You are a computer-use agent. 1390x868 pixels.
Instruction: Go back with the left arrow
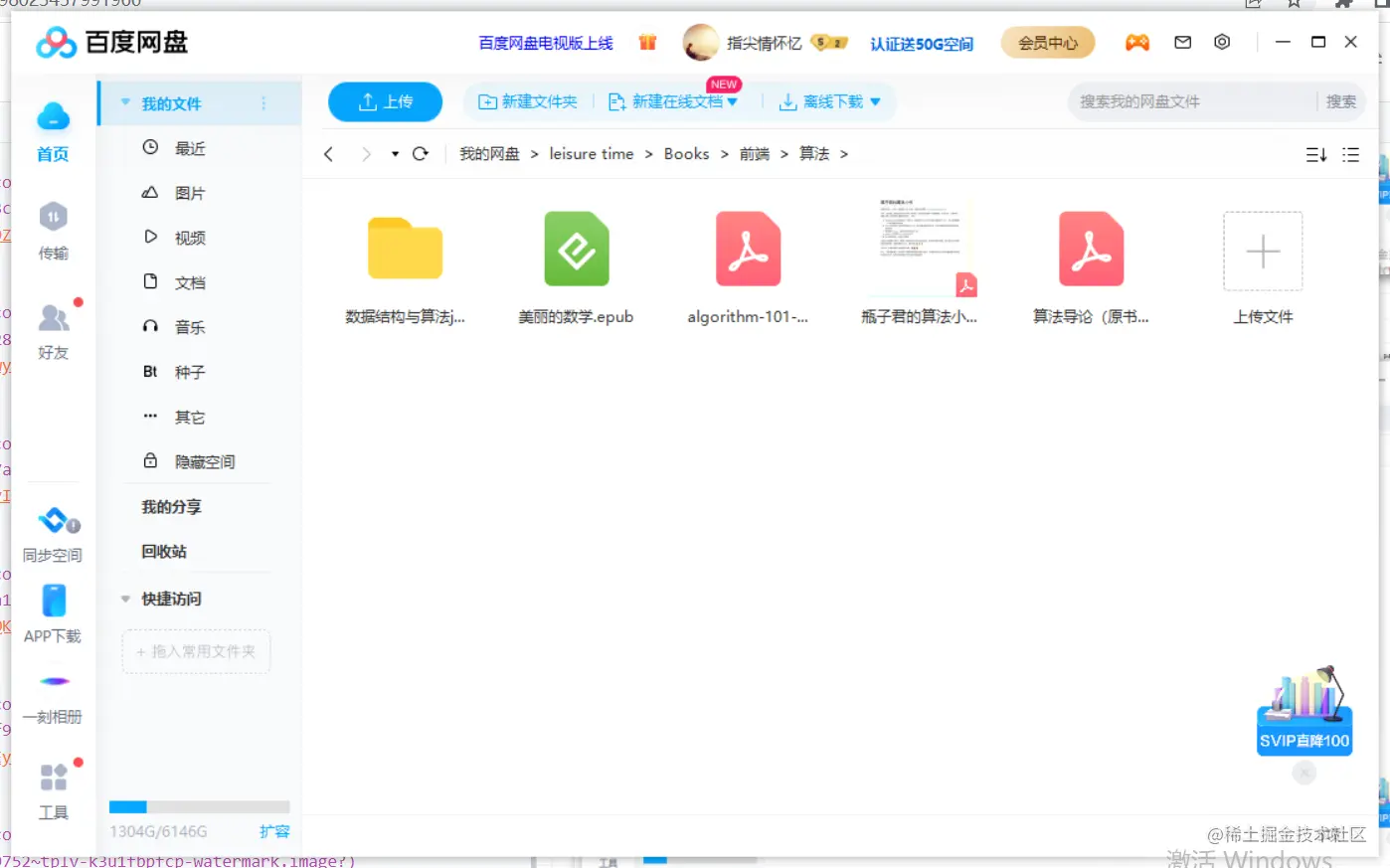(x=329, y=154)
